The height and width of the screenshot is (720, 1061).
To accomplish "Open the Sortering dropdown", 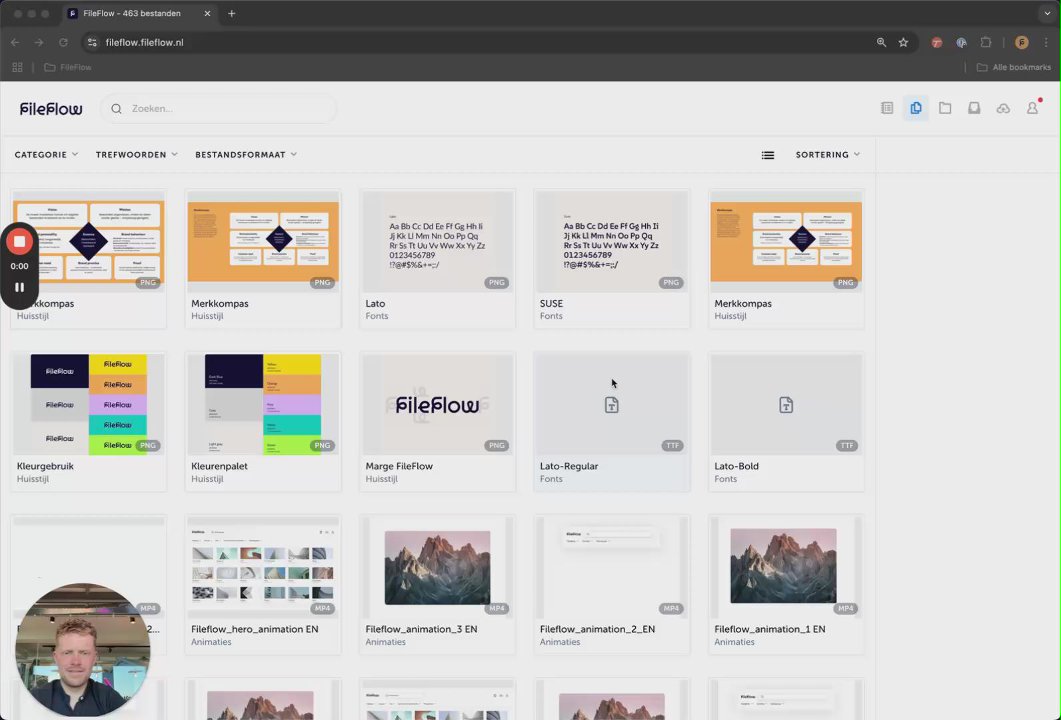I will [828, 155].
